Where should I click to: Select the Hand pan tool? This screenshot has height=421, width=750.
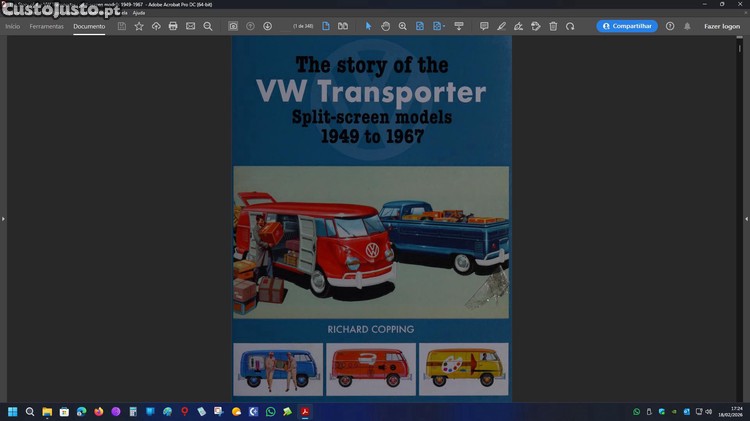385,26
